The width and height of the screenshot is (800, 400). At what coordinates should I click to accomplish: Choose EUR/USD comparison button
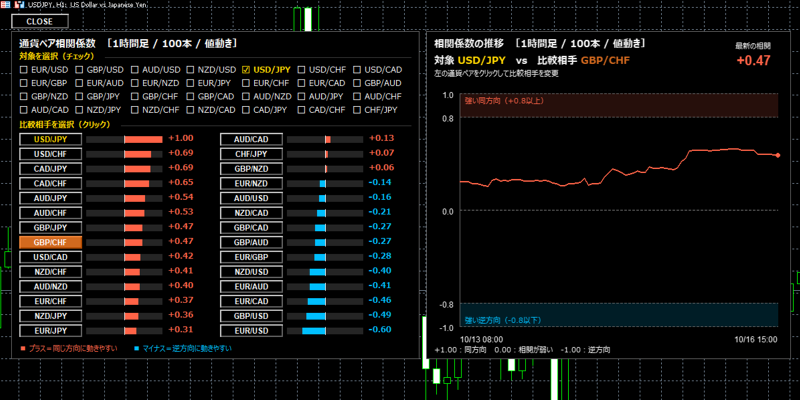tap(252, 331)
